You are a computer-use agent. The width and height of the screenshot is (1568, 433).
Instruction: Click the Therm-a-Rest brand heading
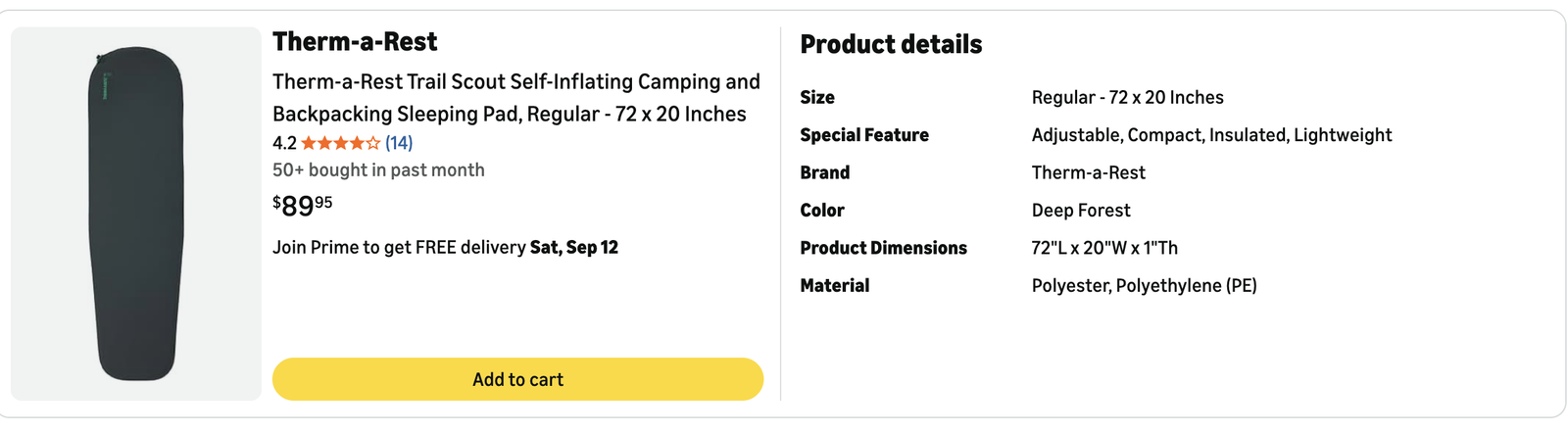tap(355, 42)
